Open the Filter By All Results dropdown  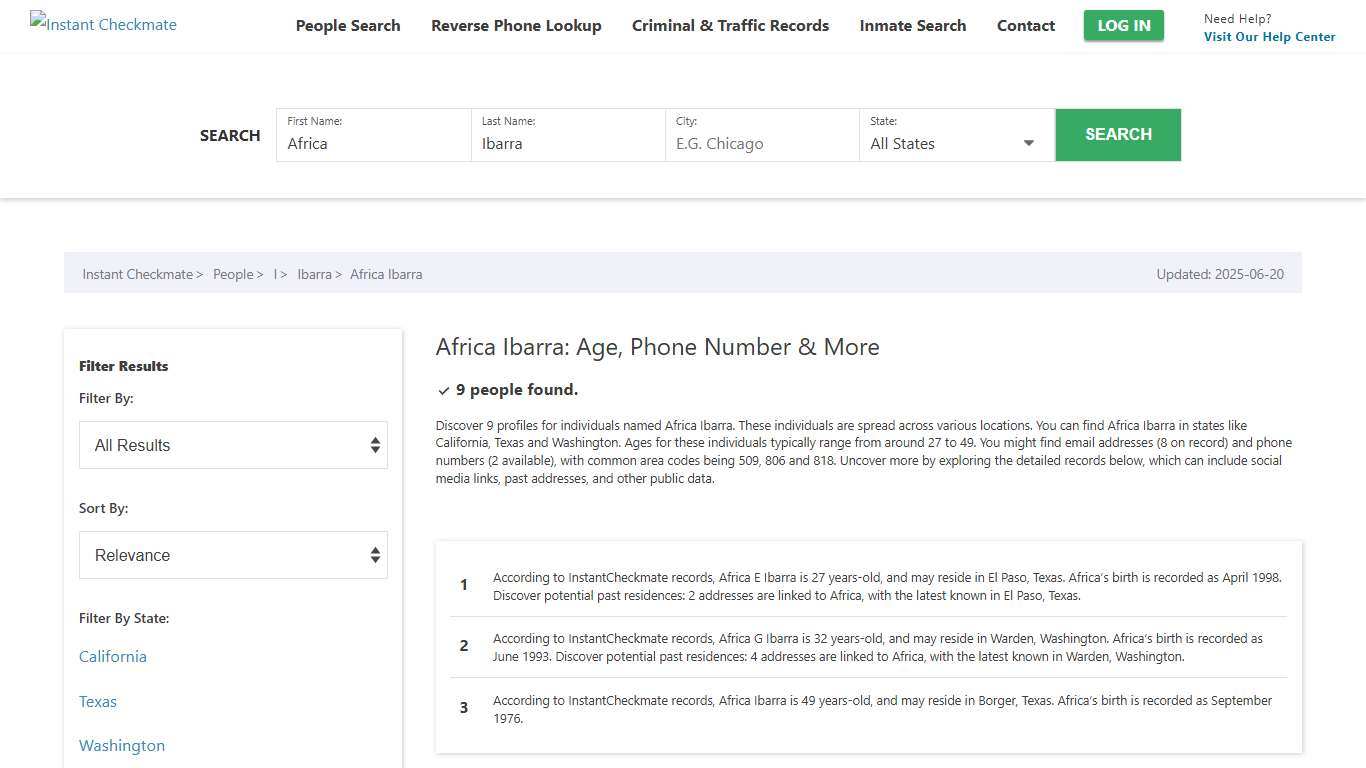pos(233,445)
